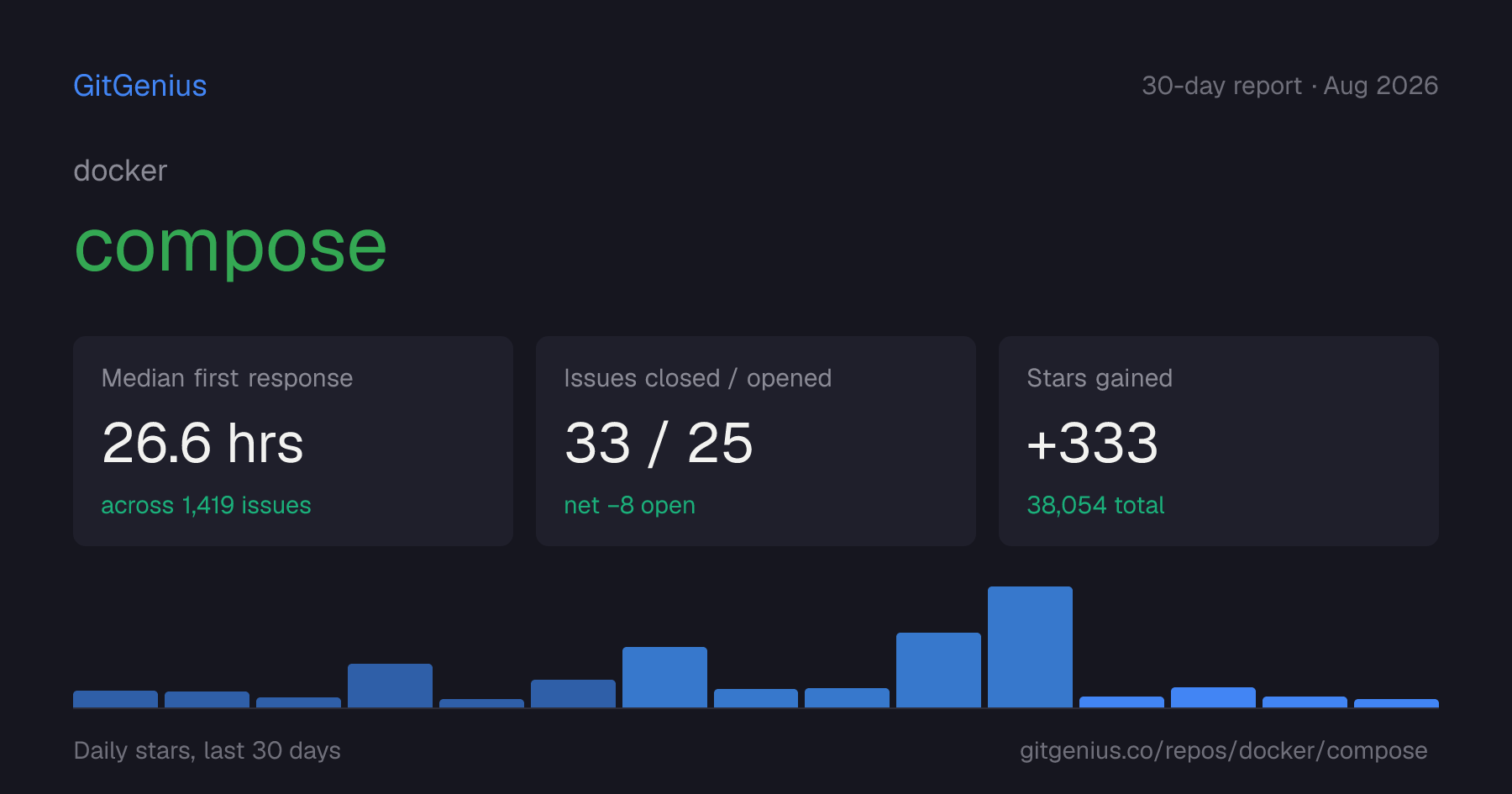Click "across 1,419 issues" subtext
The image size is (1512, 794).
[206, 505]
